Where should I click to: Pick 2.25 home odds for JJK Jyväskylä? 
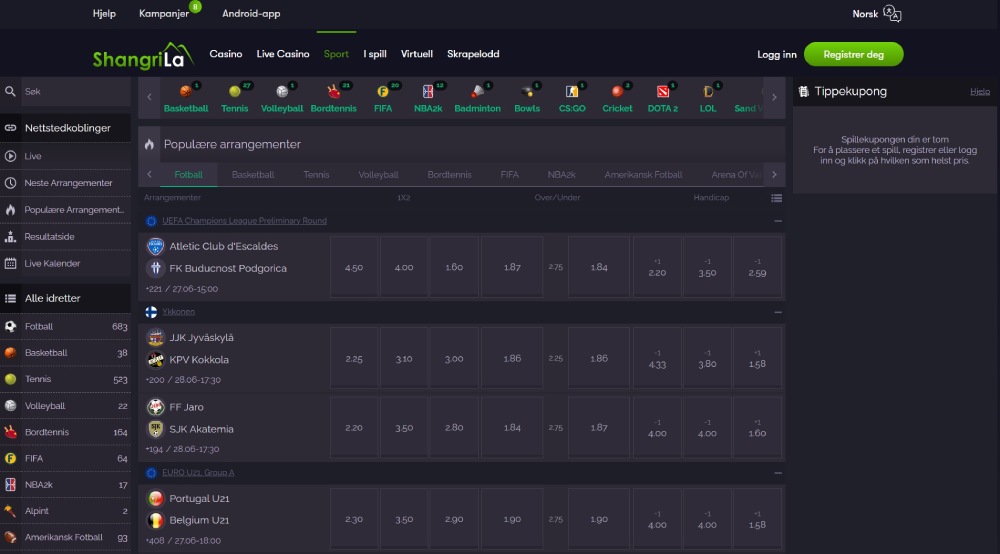[354, 358]
